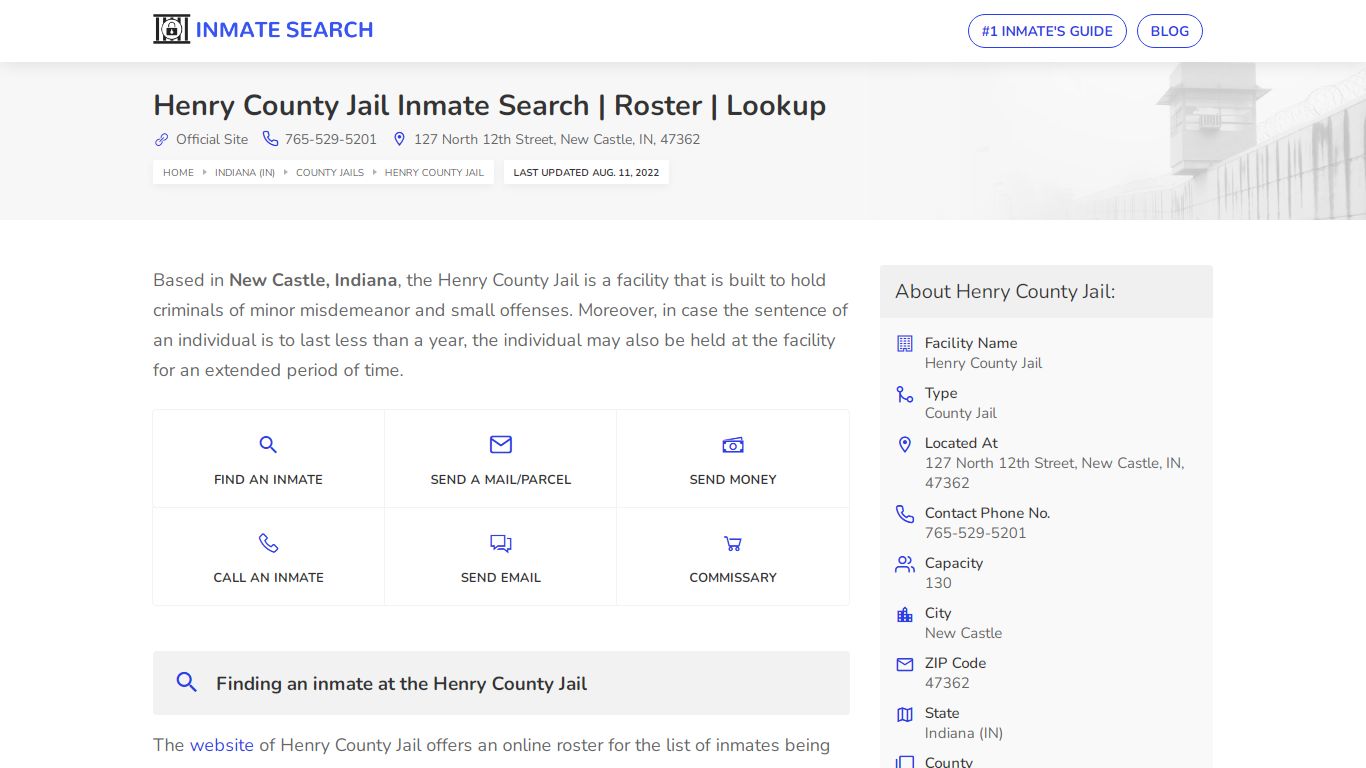Click the Type value 'County Jail'
Viewport: 1366px width, 768px height.
pos(960,413)
